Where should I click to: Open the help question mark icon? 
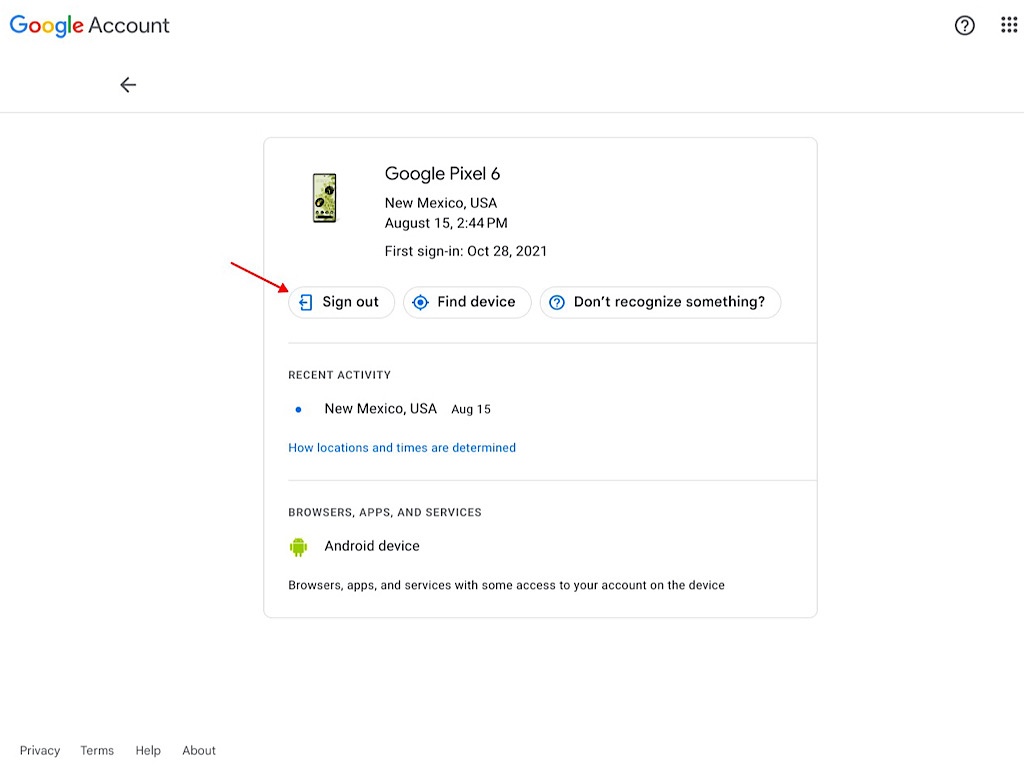coord(965,25)
